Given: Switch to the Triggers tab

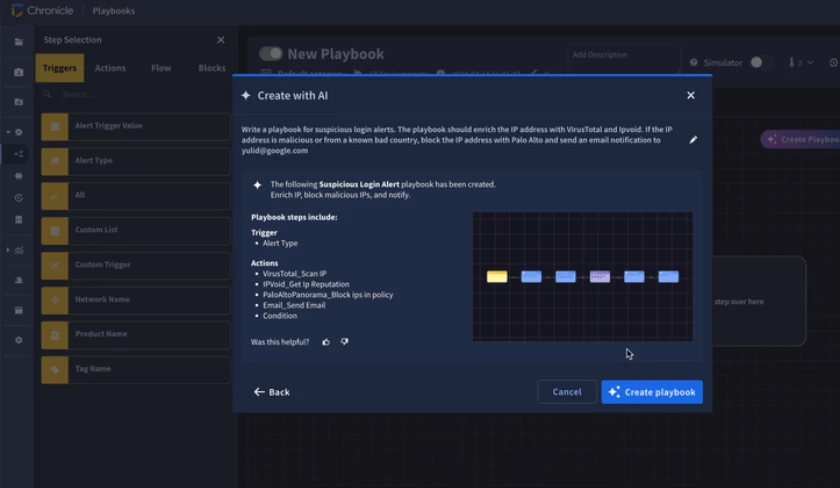Looking at the screenshot, I should pyautogui.click(x=59, y=68).
